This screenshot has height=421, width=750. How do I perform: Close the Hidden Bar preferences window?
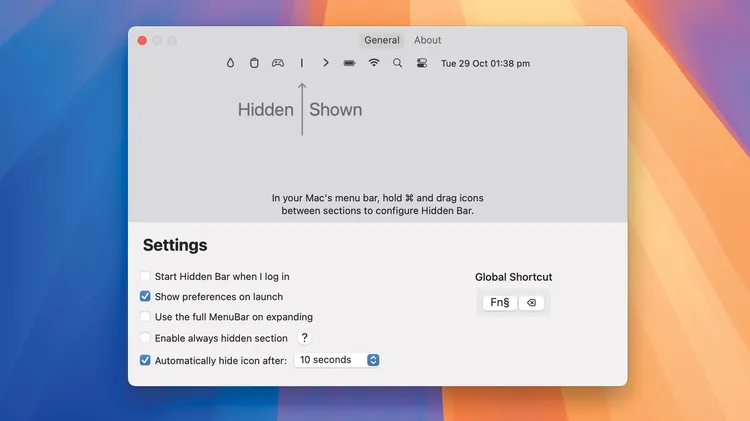tap(142, 41)
